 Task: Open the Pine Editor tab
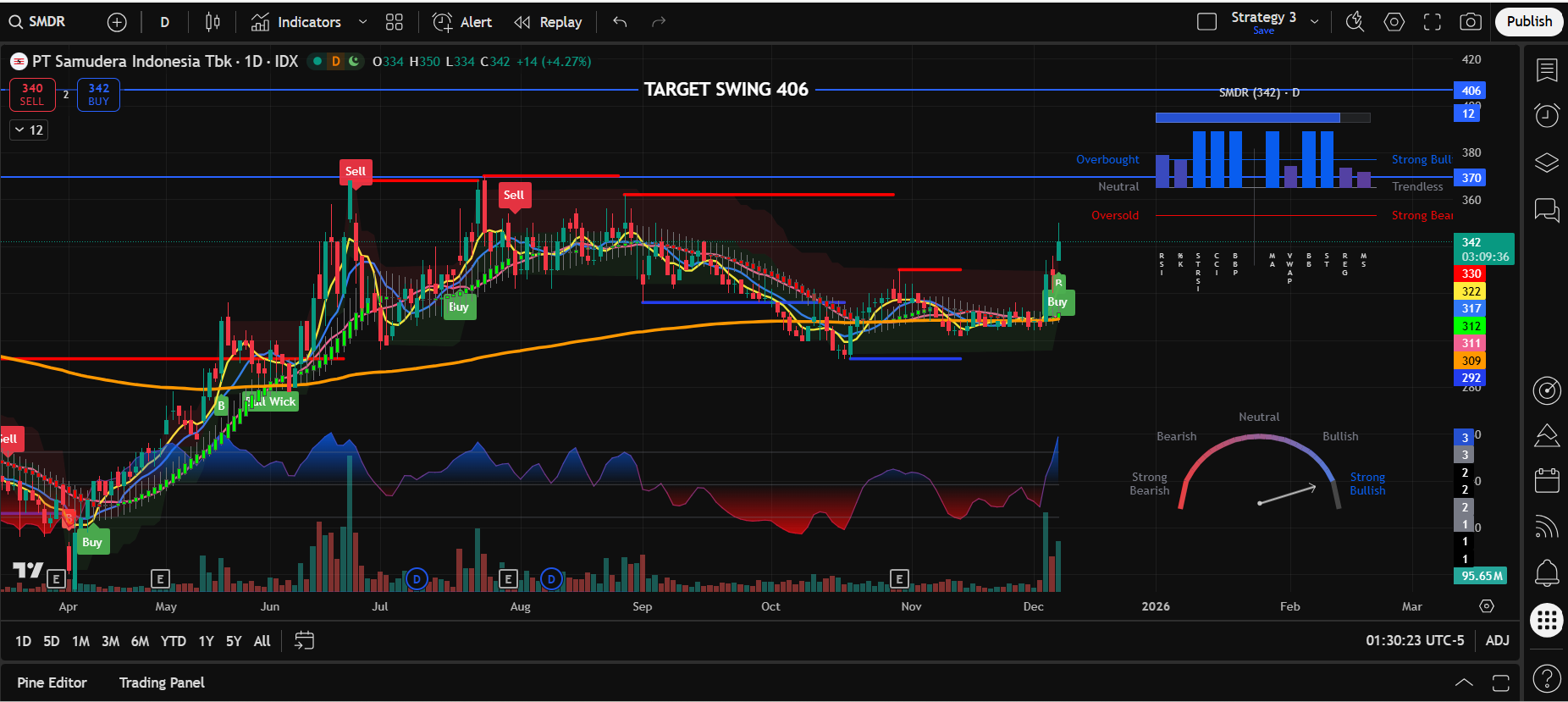(52, 683)
